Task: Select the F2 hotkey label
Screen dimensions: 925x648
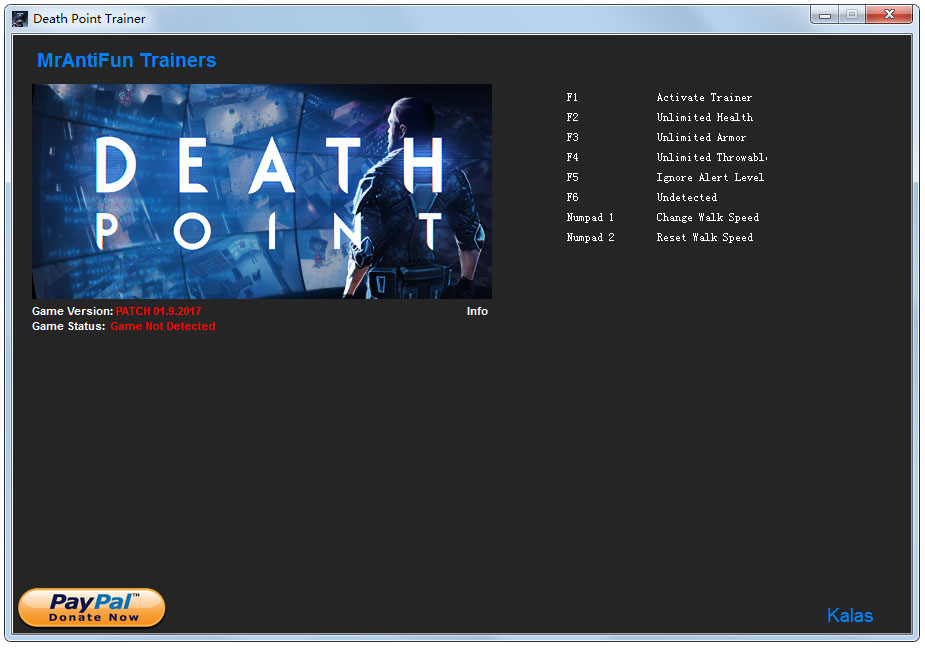Action: tap(572, 117)
